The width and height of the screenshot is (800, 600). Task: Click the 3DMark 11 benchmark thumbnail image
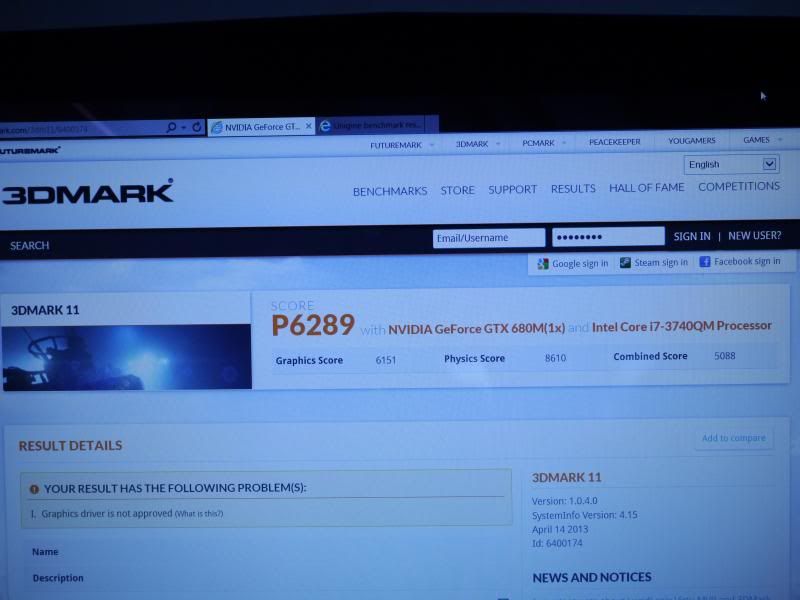[x=127, y=357]
